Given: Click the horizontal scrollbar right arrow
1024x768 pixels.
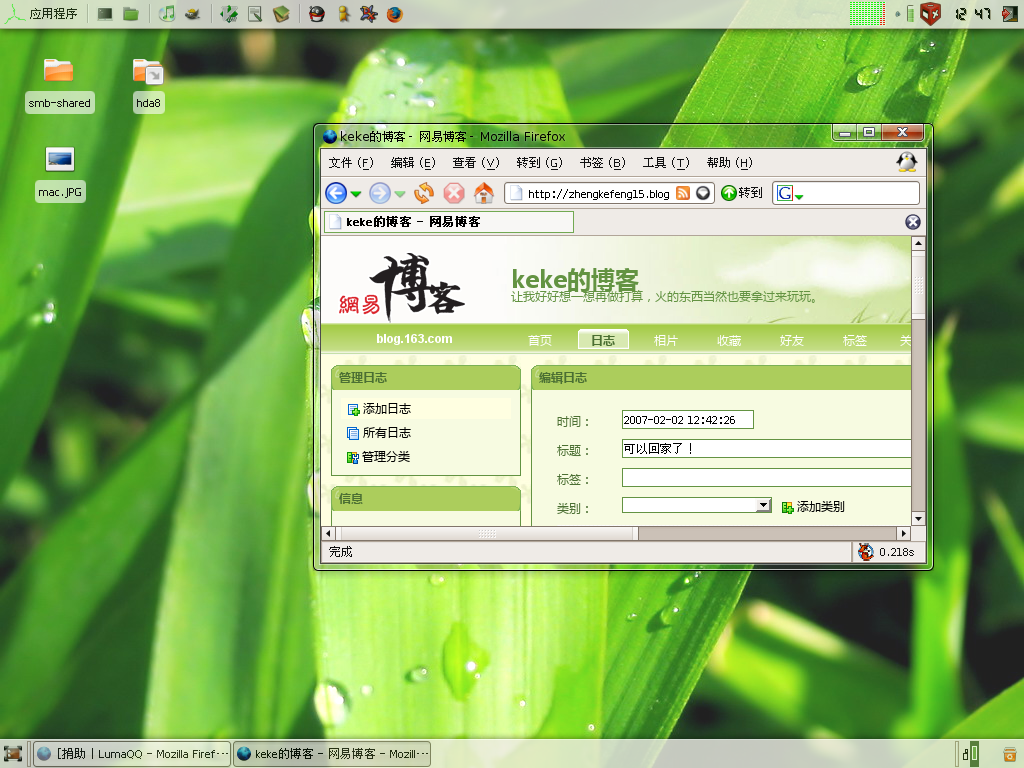Looking at the screenshot, I should (904, 534).
